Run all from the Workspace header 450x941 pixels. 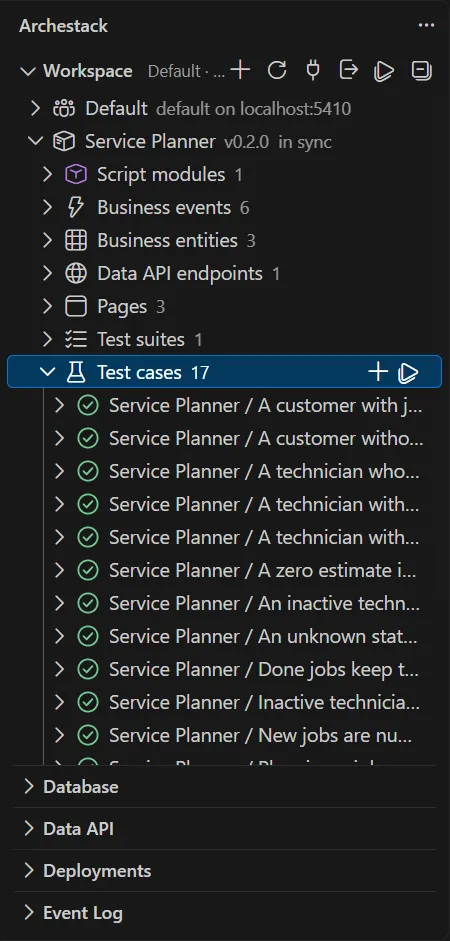click(x=384, y=70)
